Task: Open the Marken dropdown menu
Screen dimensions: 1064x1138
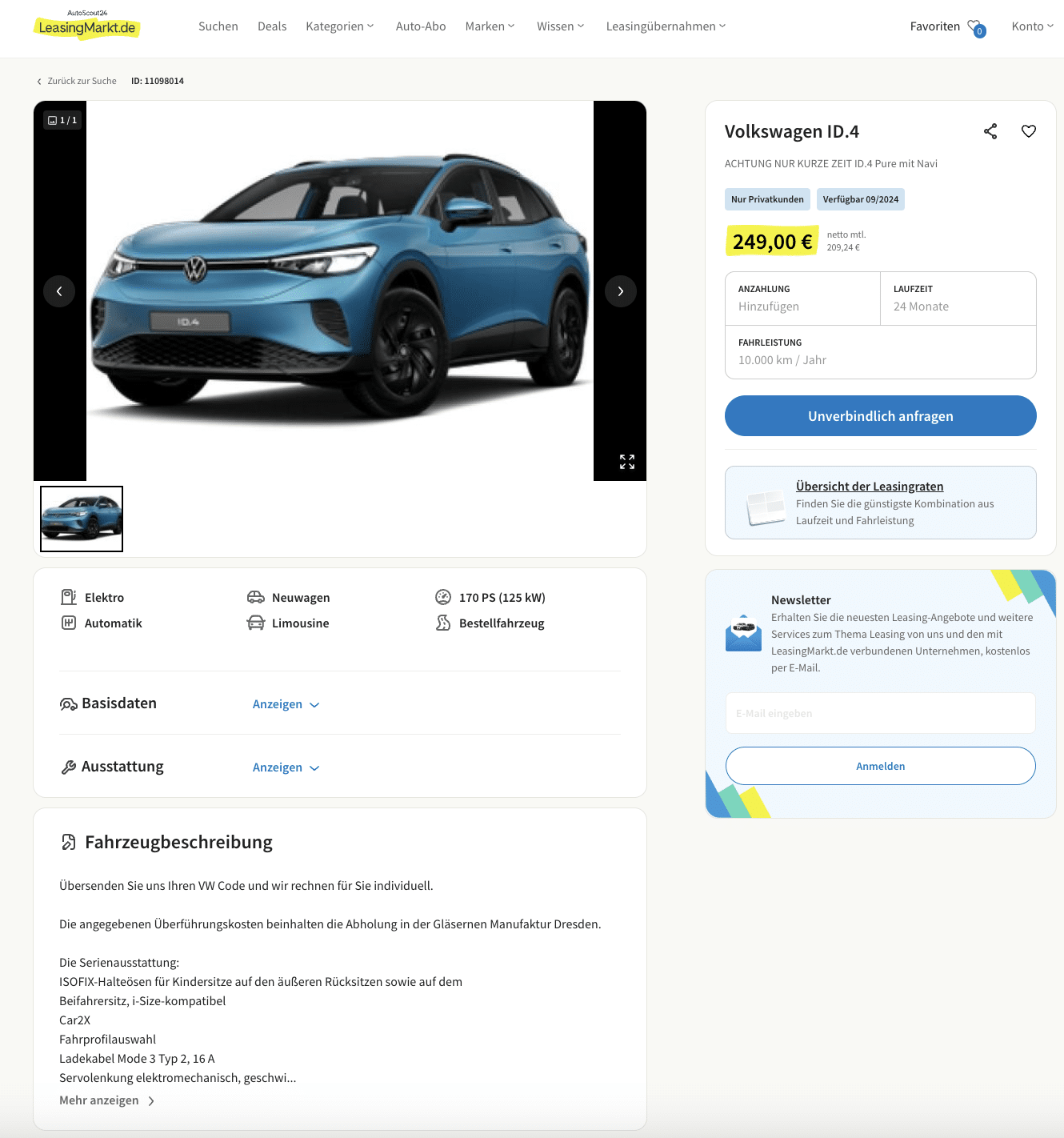Action: tap(490, 26)
